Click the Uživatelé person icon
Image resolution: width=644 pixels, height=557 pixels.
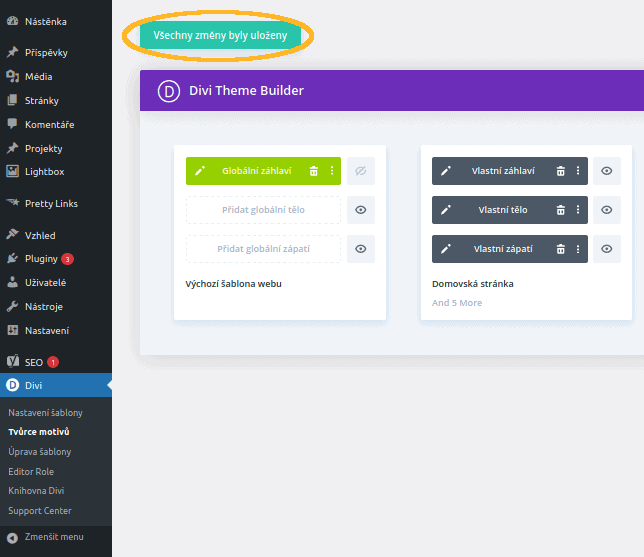pyautogui.click(x=13, y=282)
